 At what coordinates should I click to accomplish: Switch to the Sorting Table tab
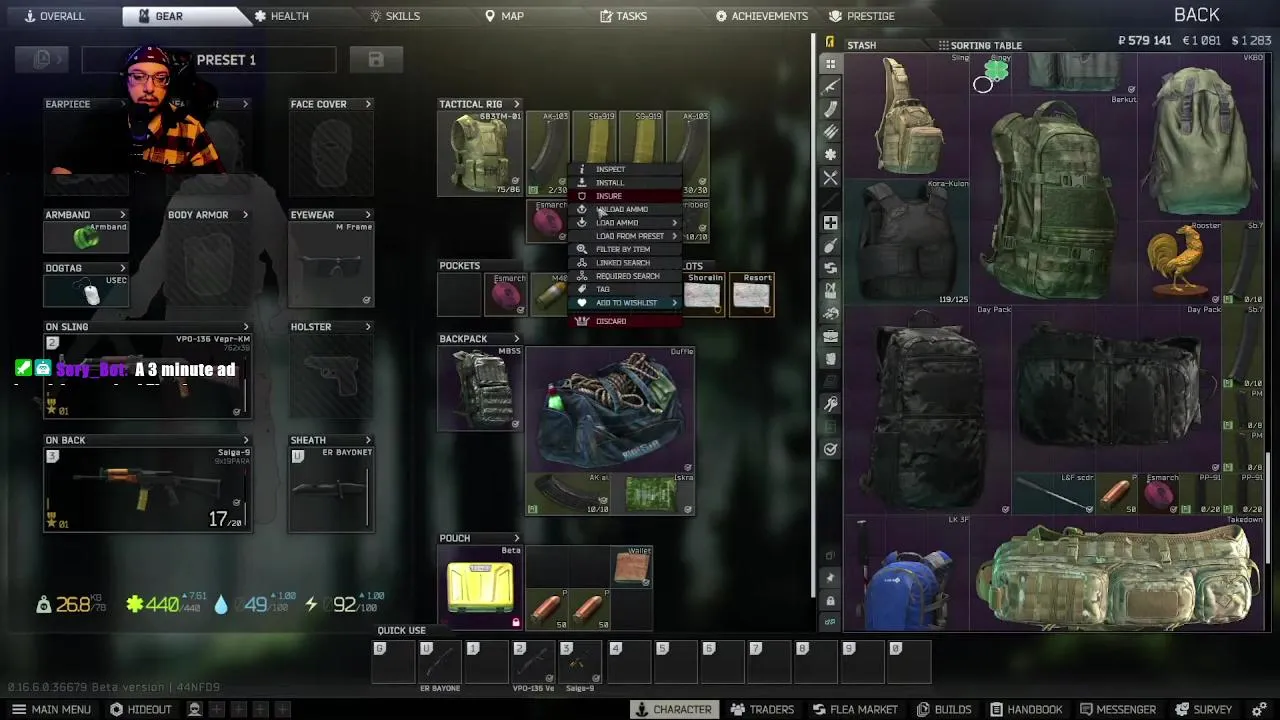980,45
